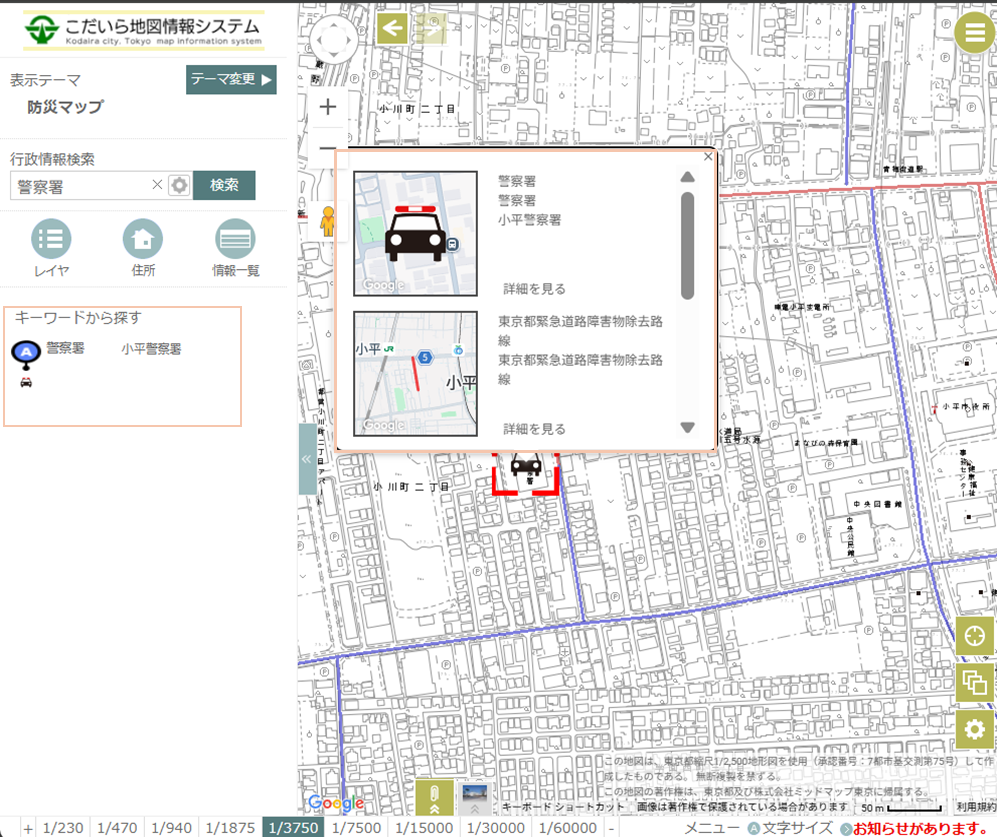
Task: Click the overlapping maps icon
Action: 975,684
